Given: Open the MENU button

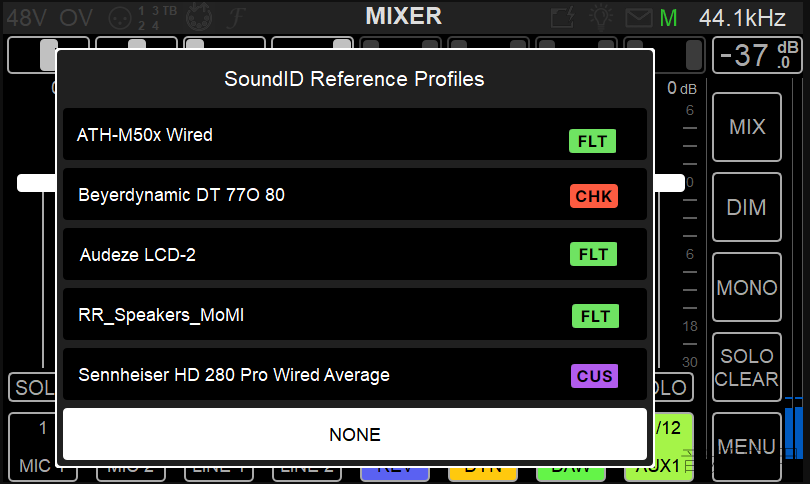Looking at the screenshot, I should [x=747, y=446].
